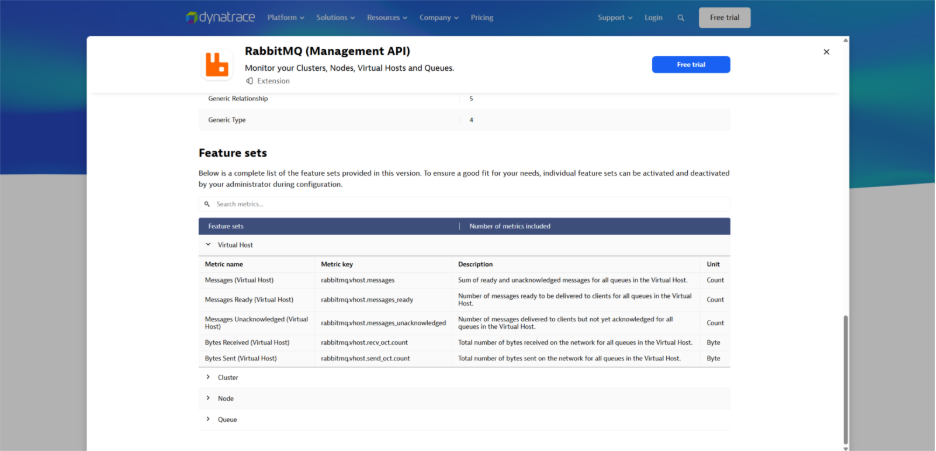The width and height of the screenshot is (936, 451).
Task: Click the search magnifier icon in navbar
Action: [681, 18]
